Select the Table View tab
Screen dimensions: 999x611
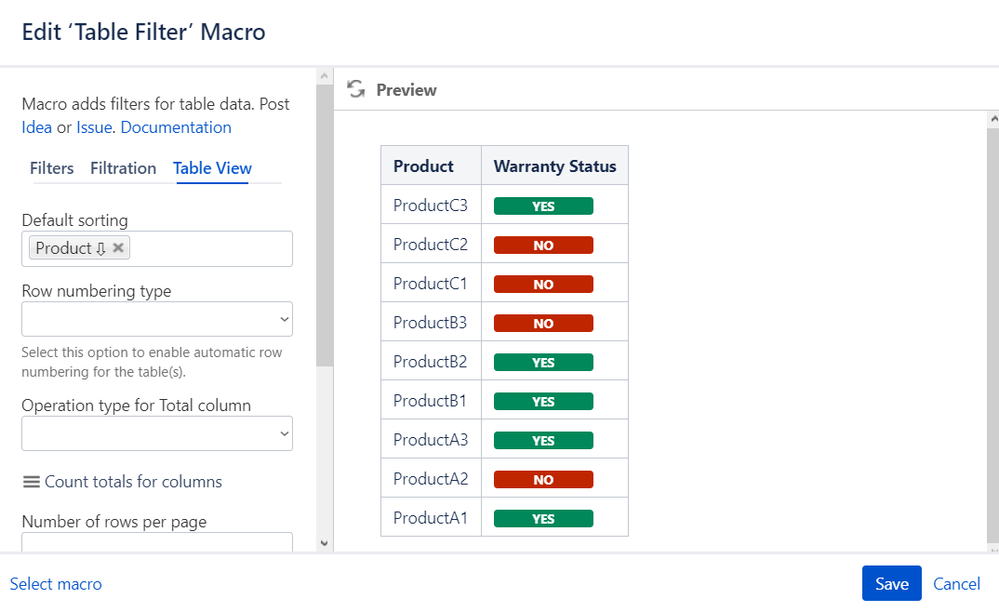click(x=212, y=168)
